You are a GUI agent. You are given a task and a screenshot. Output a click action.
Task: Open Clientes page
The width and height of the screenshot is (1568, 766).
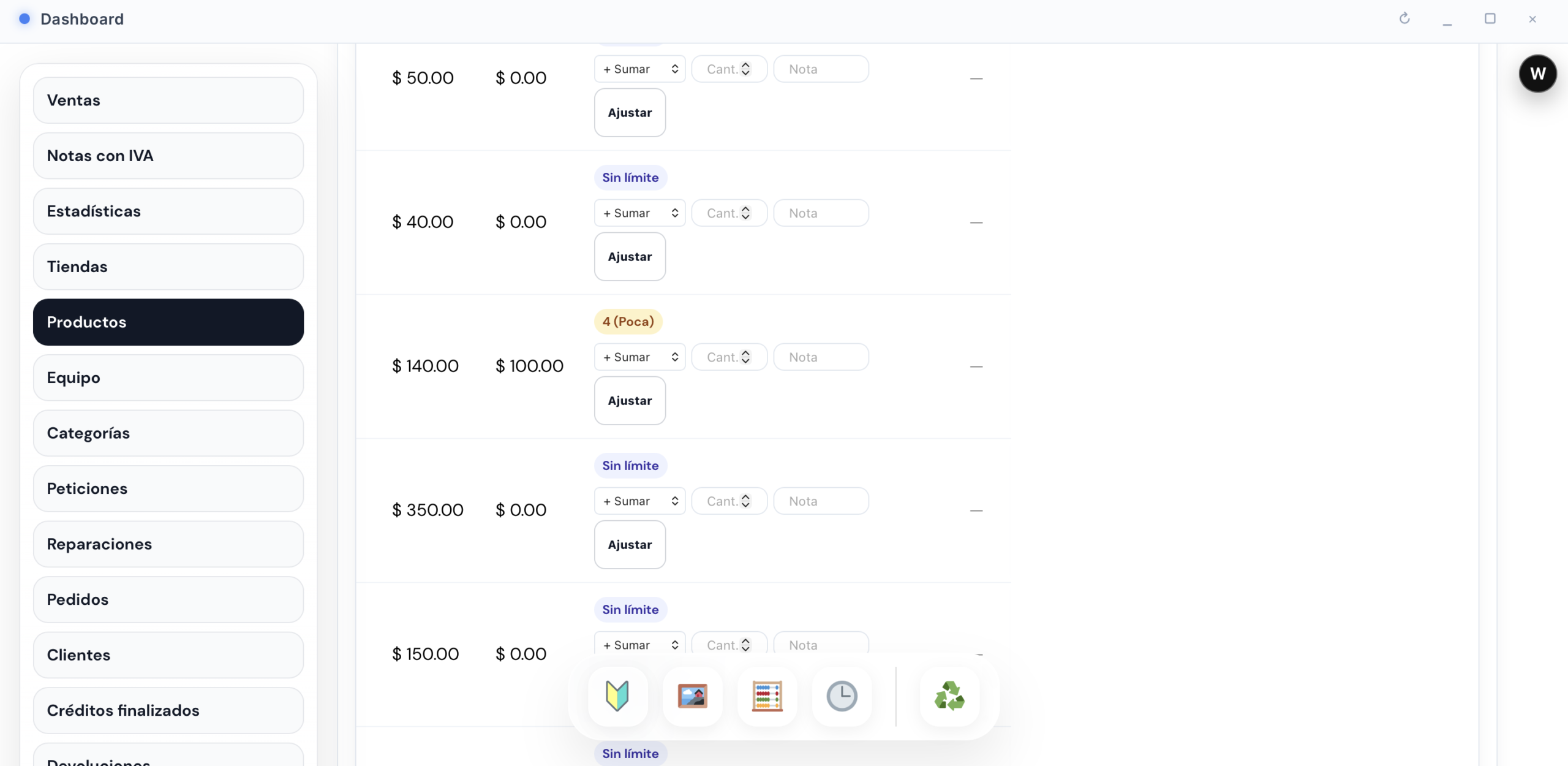tap(168, 655)
